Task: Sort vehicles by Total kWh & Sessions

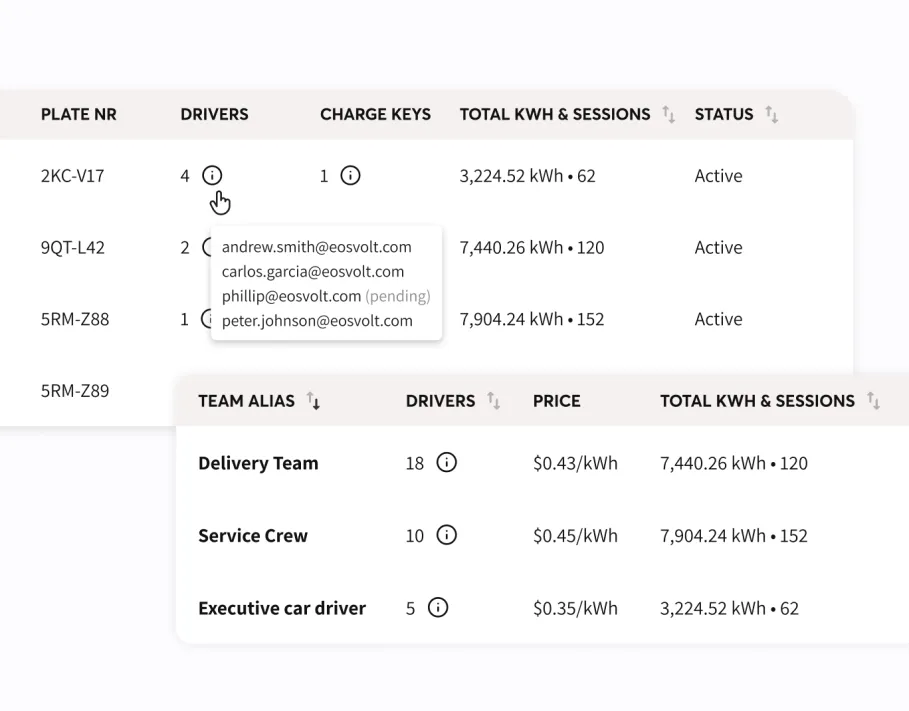Action: coord(668,114)
